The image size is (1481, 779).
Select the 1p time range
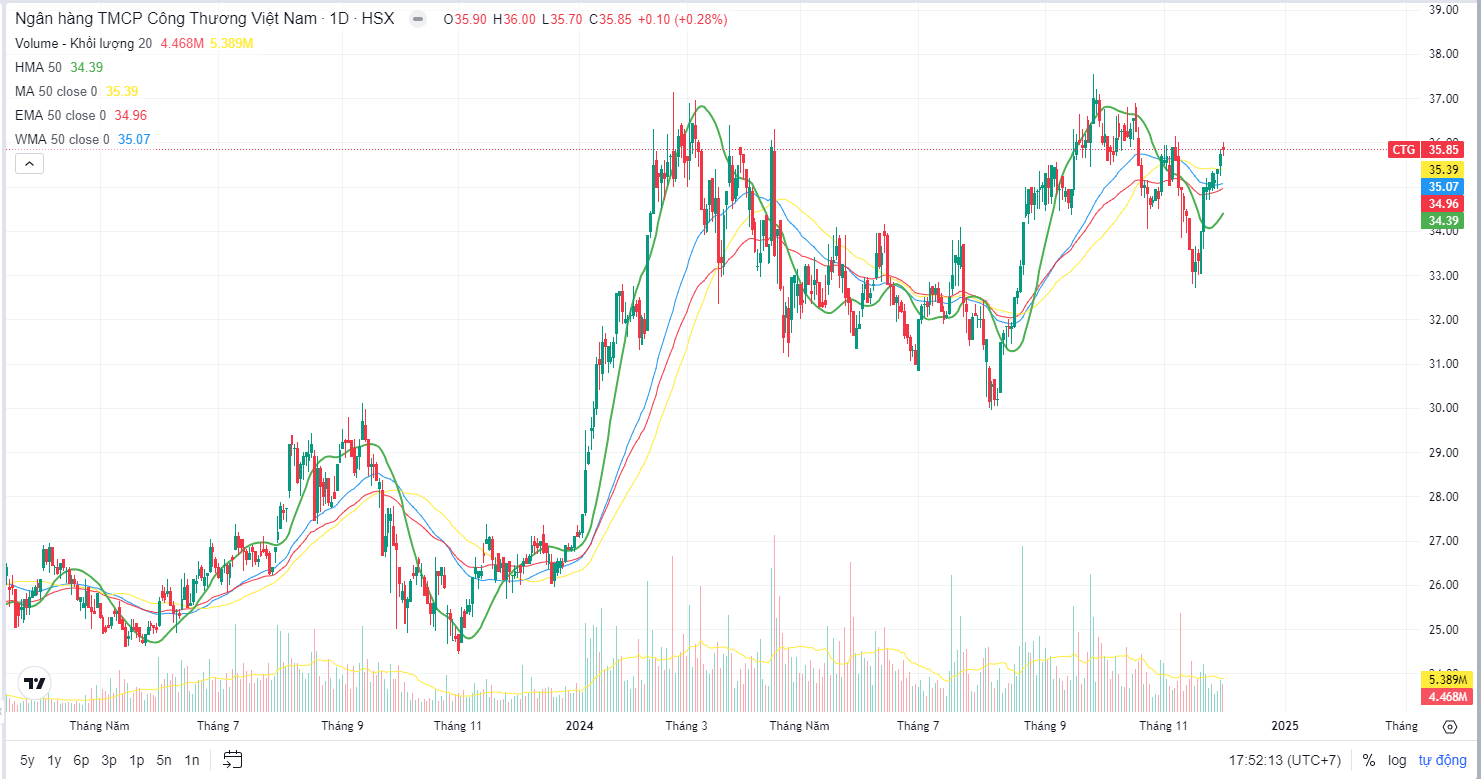[137, 760]
